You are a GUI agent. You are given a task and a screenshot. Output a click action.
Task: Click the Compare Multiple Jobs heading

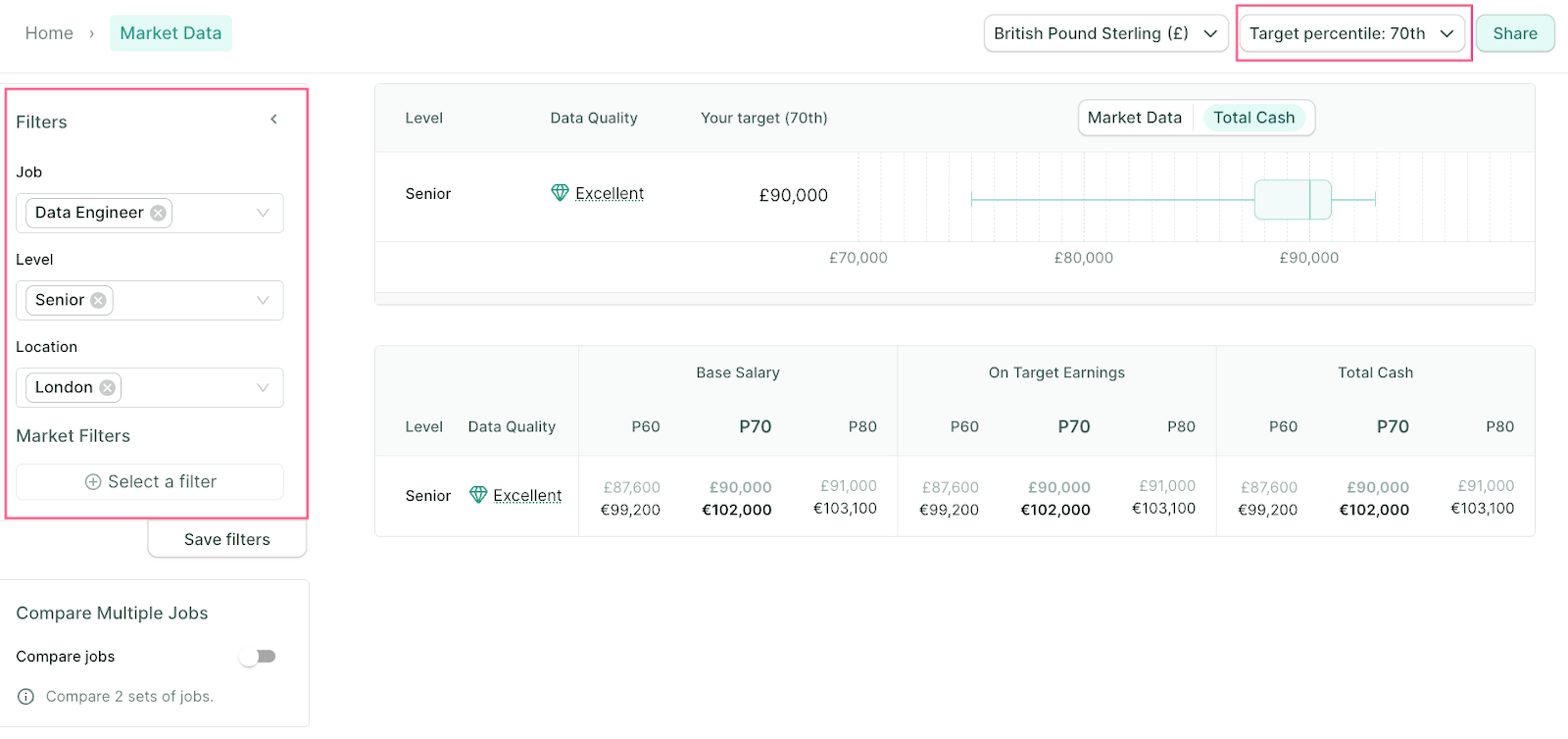(x=112, y=614)
